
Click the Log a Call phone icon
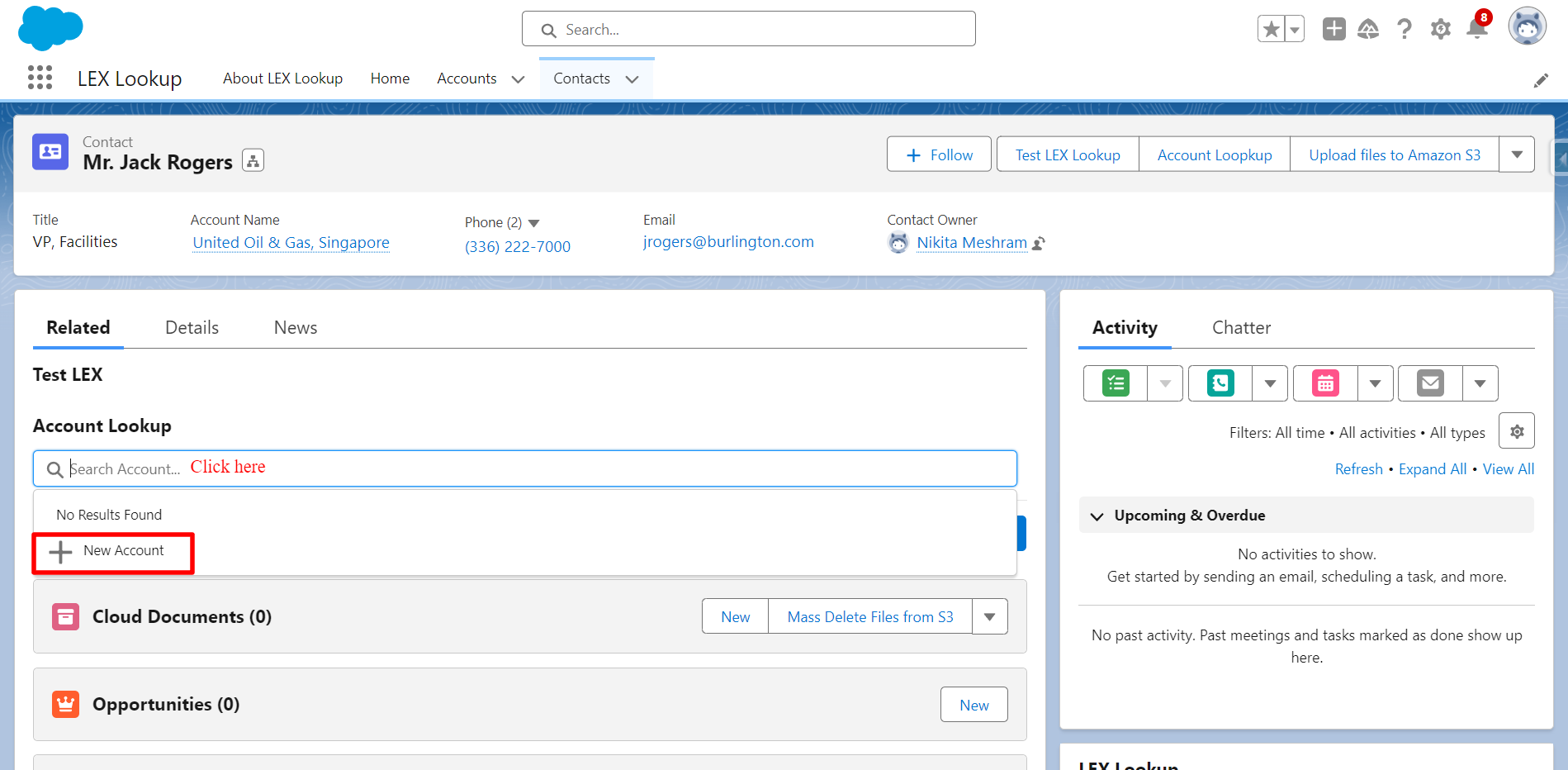[1220, 383]
